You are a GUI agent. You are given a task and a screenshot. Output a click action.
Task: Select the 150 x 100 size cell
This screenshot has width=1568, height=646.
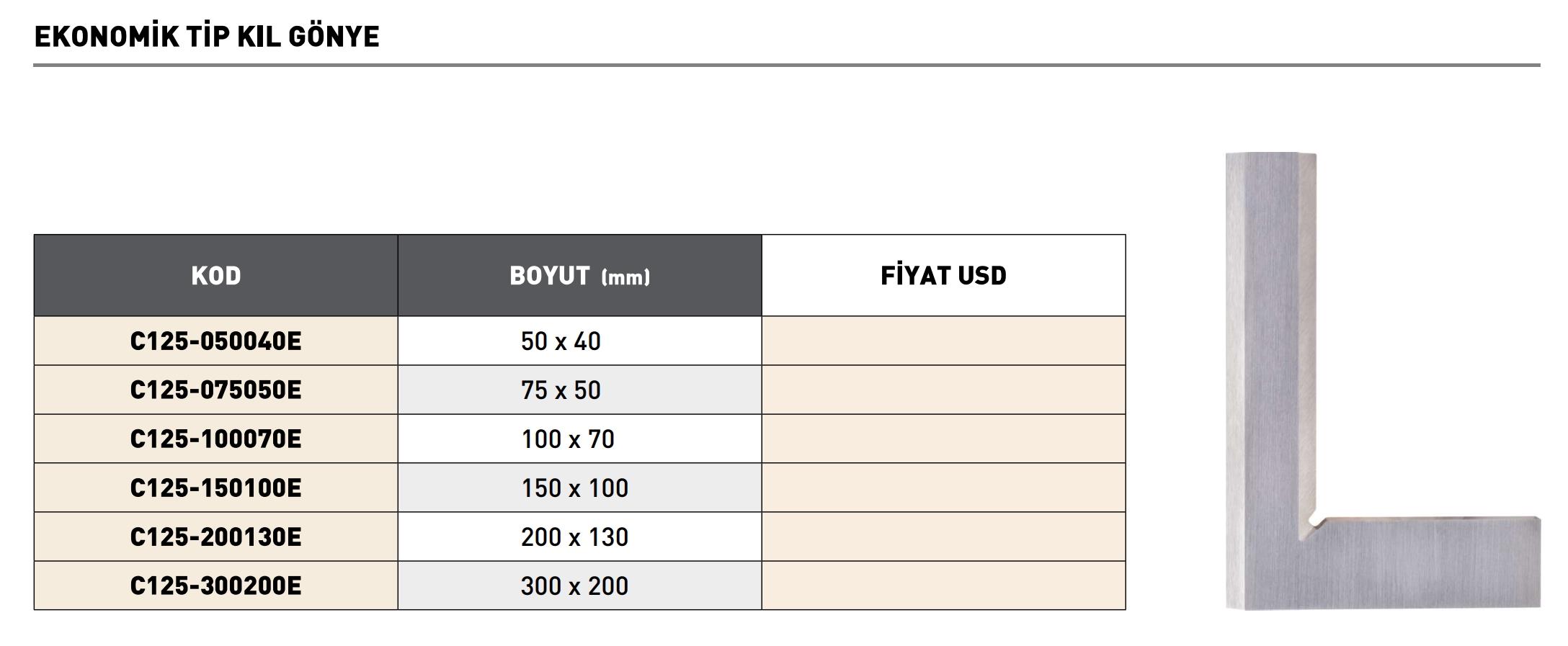(580, 488)
